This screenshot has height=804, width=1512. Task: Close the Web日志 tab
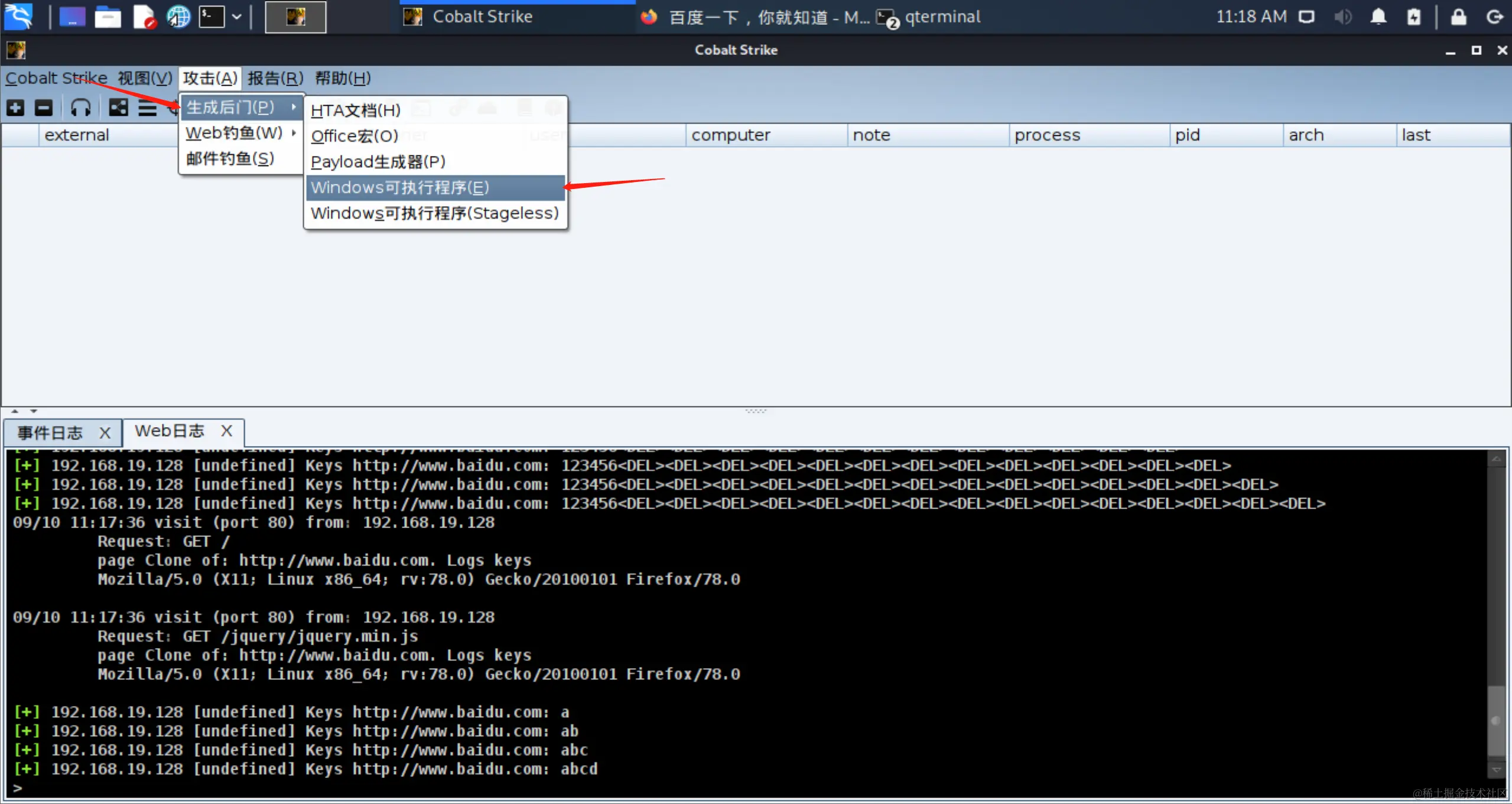[x=226, y=431]
